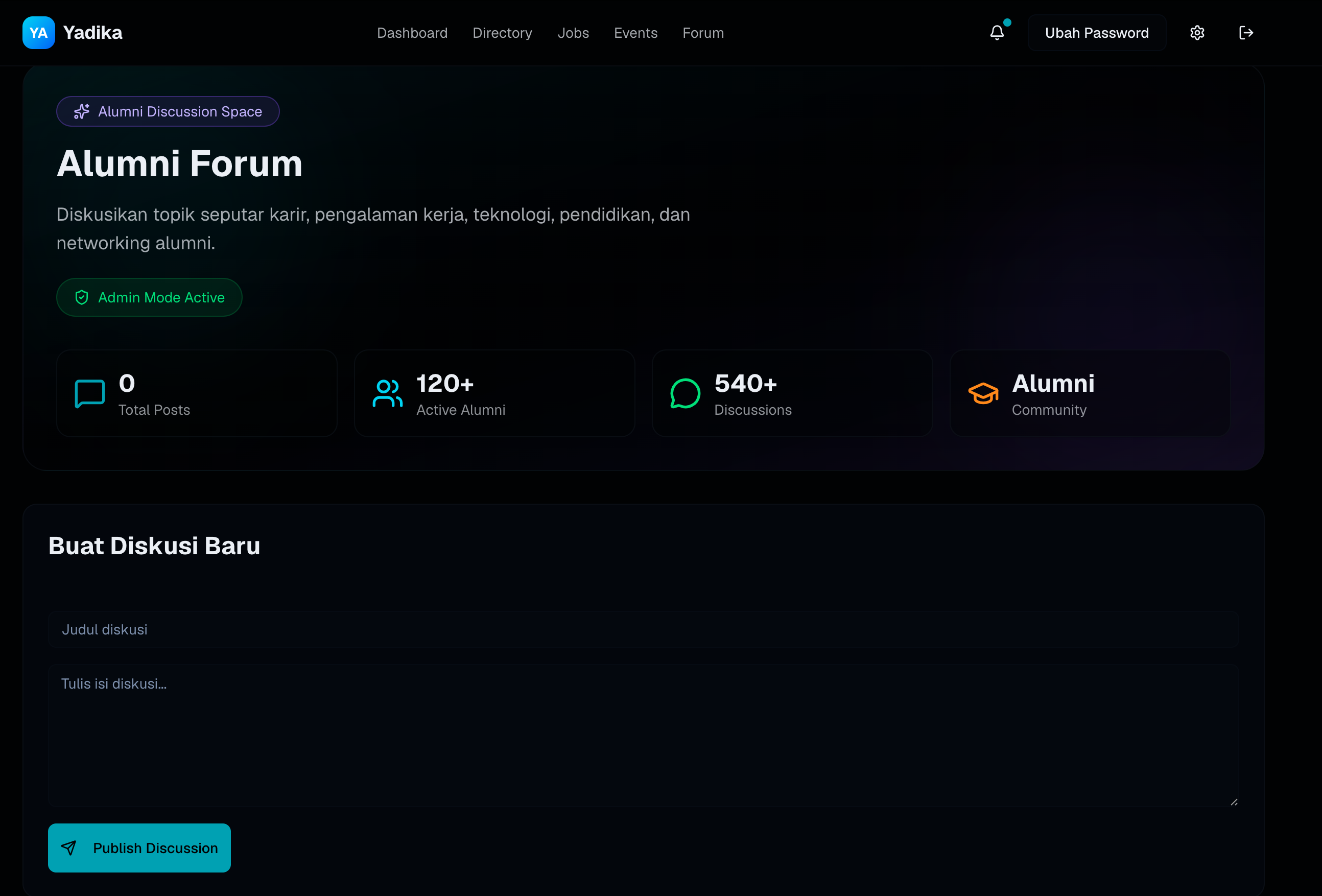Click the Active Alumni label
This screenshot has height=896, width=1322.
tap(461, 410)
